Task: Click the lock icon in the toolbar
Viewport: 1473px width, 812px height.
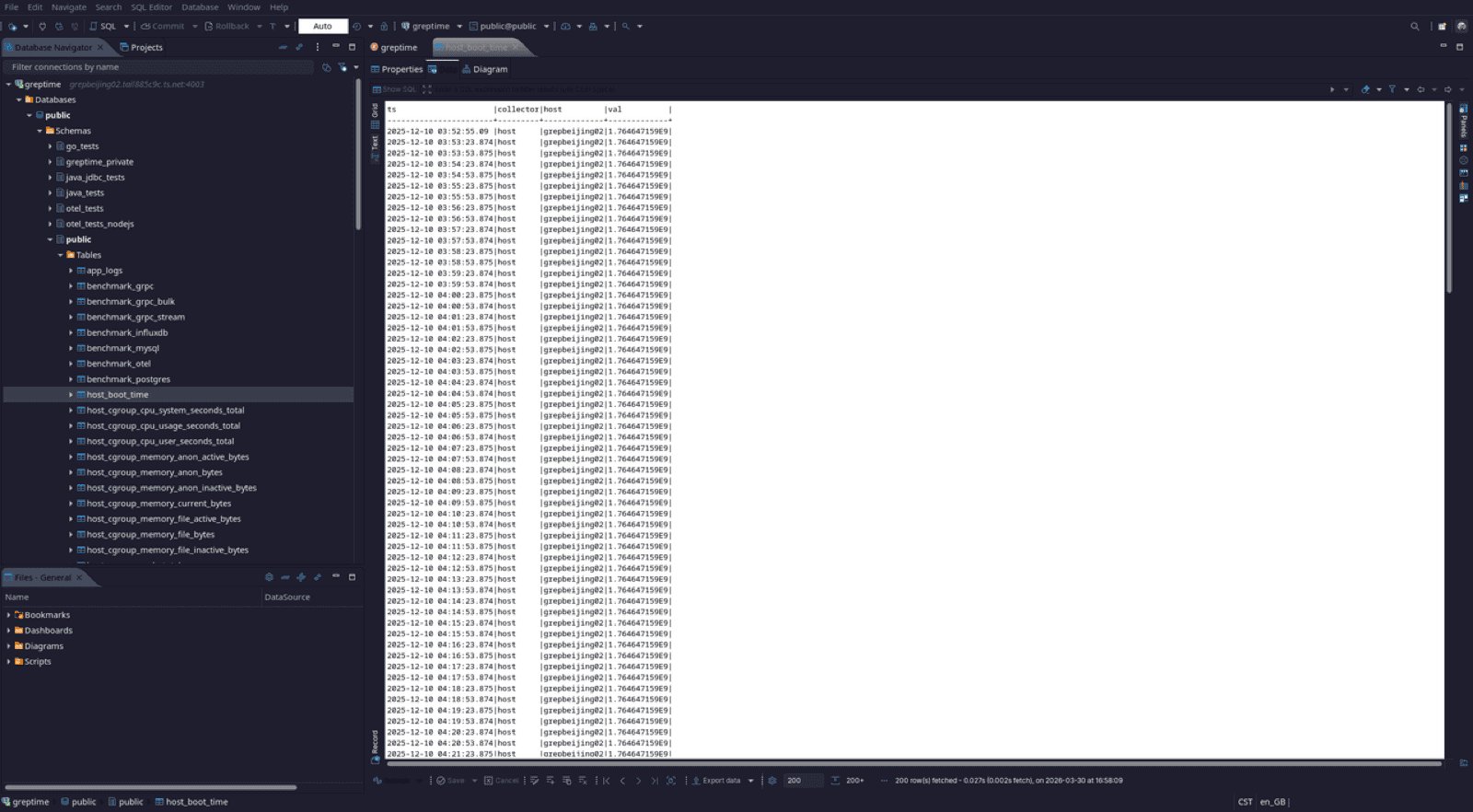Action: point(384,26)
